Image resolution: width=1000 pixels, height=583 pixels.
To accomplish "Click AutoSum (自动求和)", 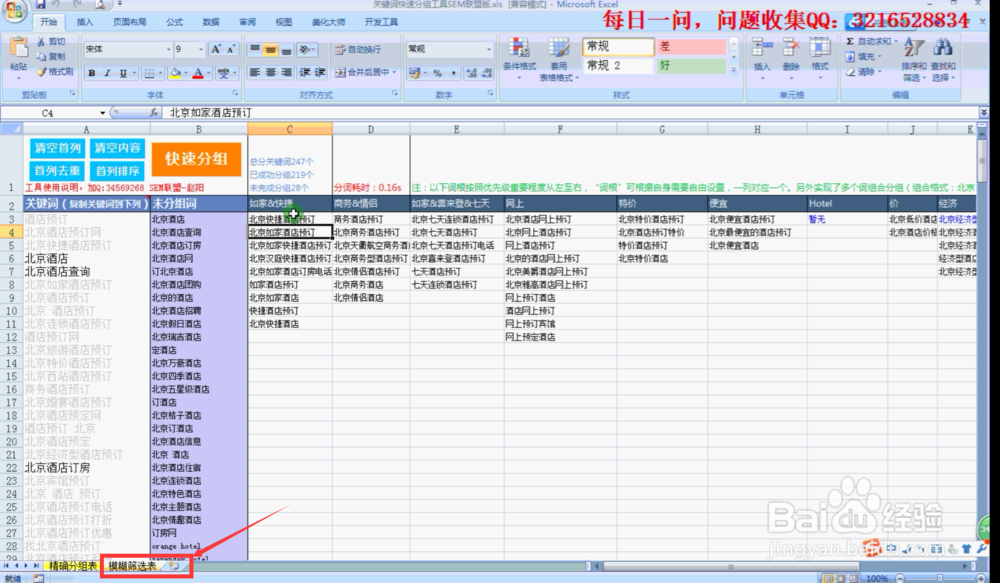I will coord(871,41).
